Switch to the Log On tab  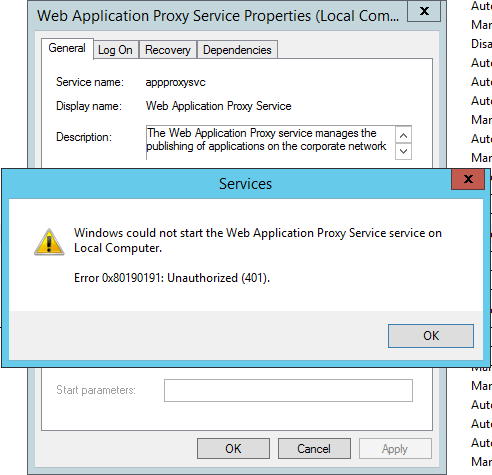tap(115, 50)
